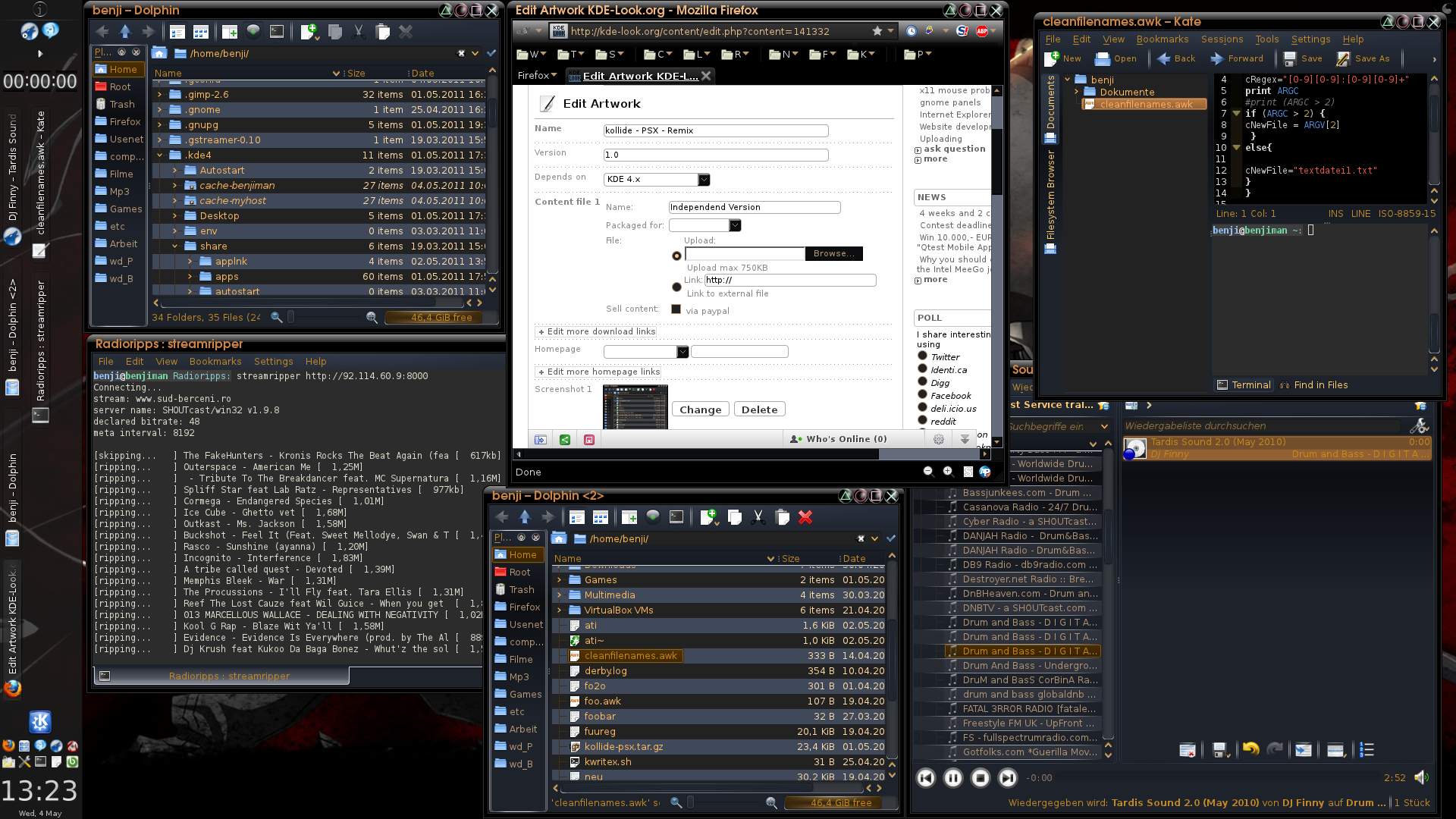This screenshot has height=819, width=1456.
Task: Click Change for Screenshot 1
Action: click(700, 409)
